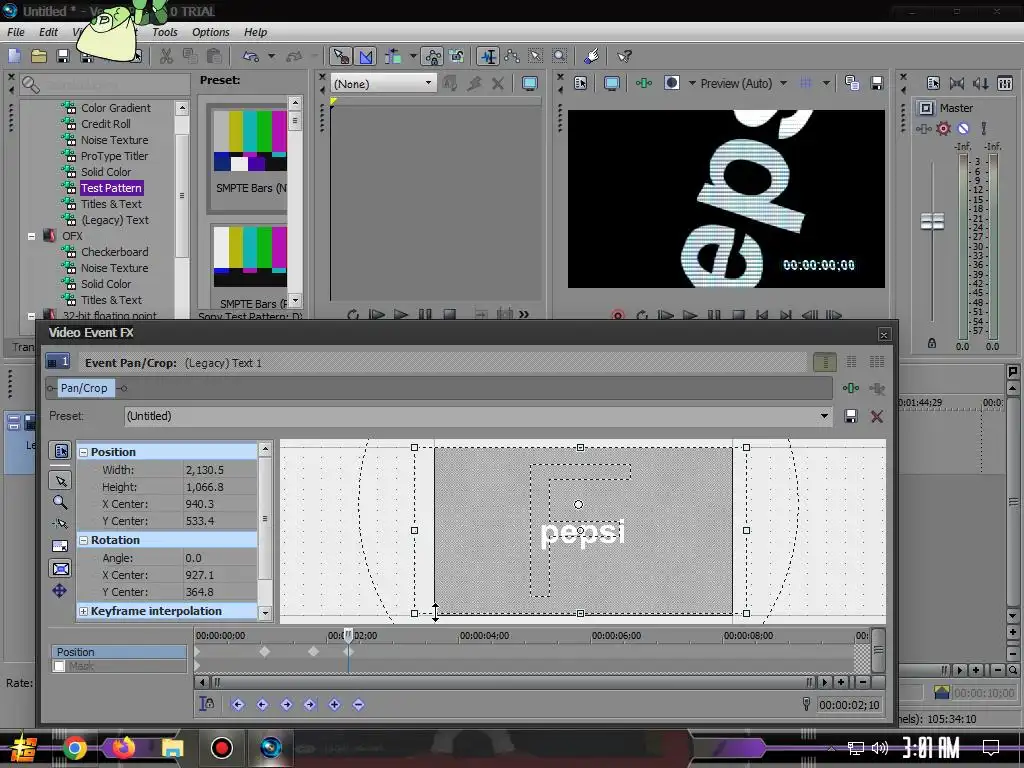
Task: Open the Options menu
Action: coord(210,32)
